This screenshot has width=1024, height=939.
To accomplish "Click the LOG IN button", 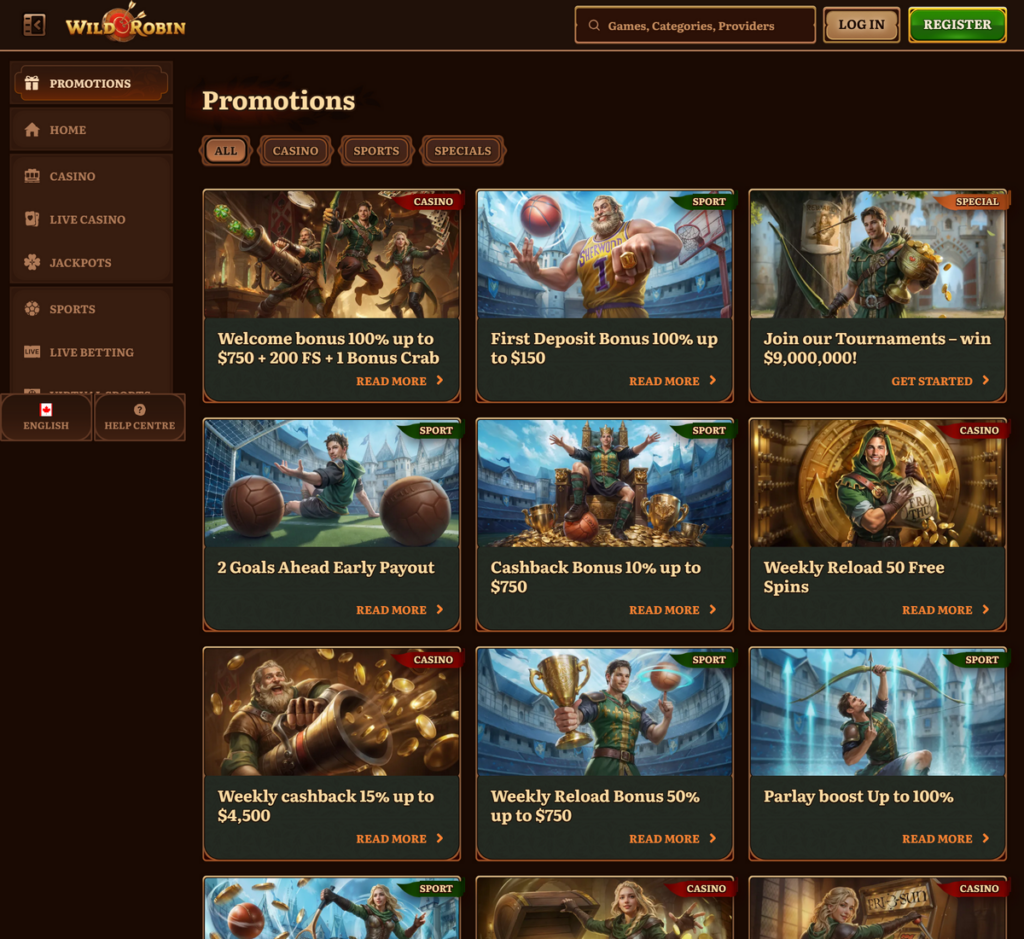I will pyautogui.click(x=861, y=25).
